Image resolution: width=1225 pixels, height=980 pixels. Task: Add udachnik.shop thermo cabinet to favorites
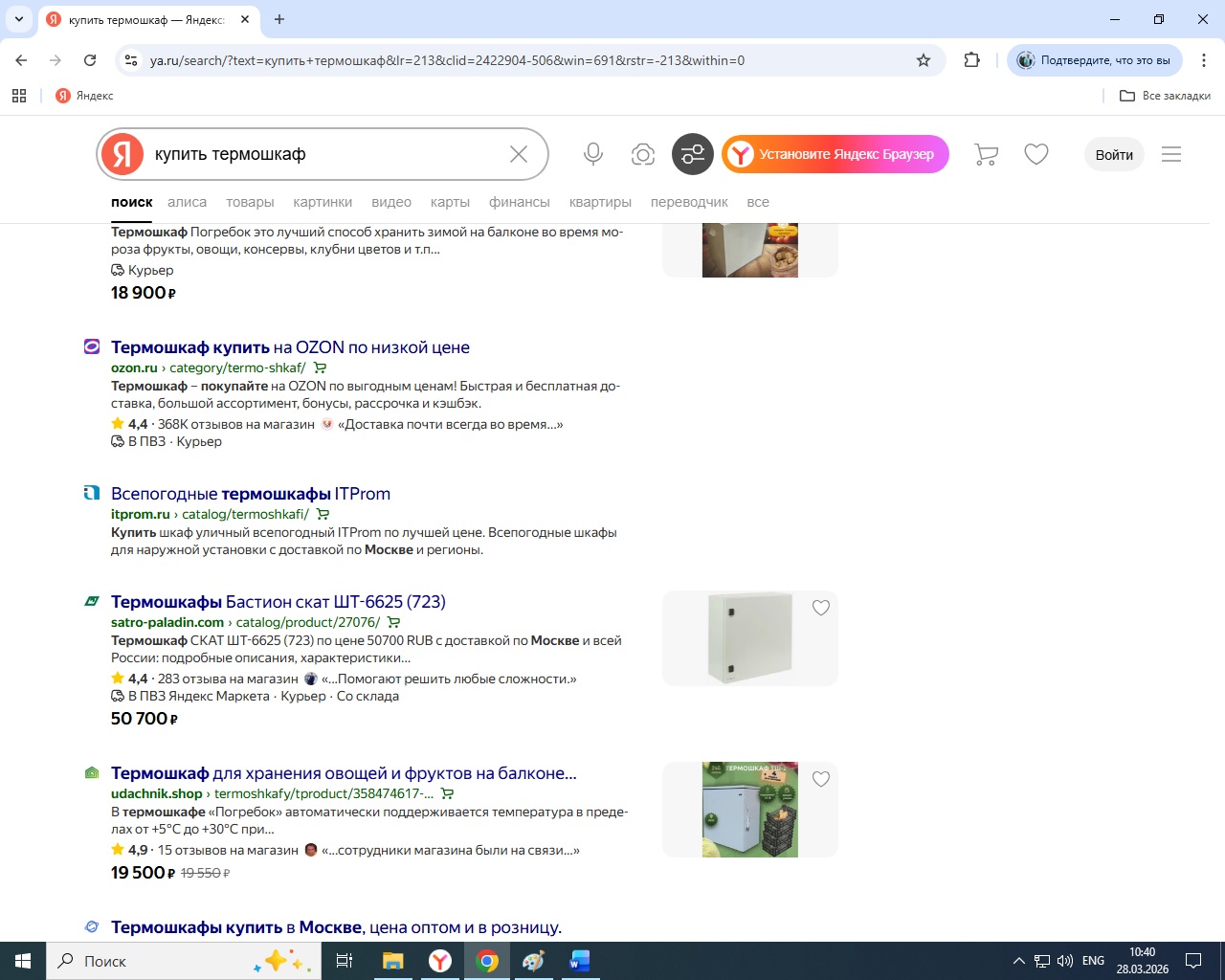point(821,779)
